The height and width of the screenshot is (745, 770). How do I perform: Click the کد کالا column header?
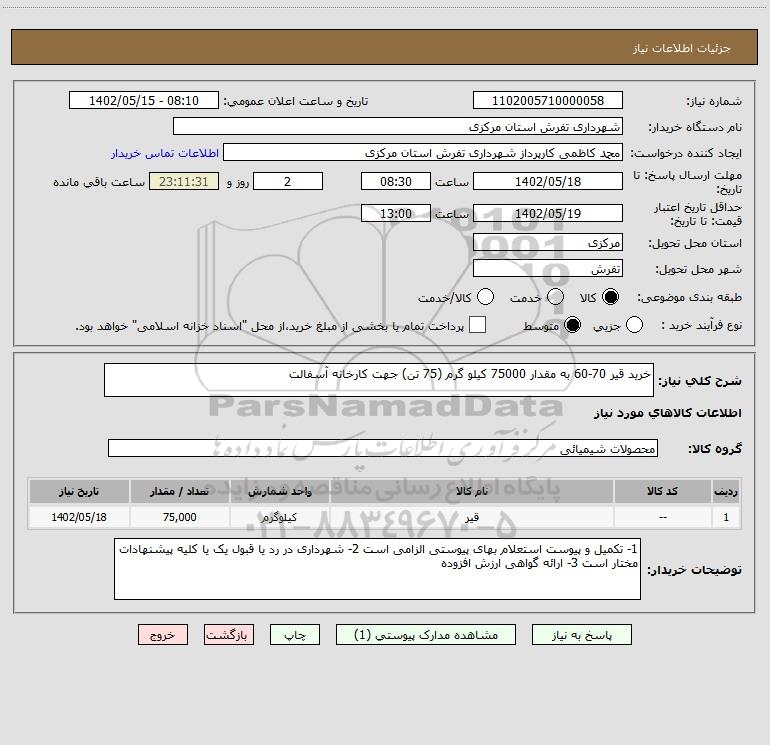point(662,492)
